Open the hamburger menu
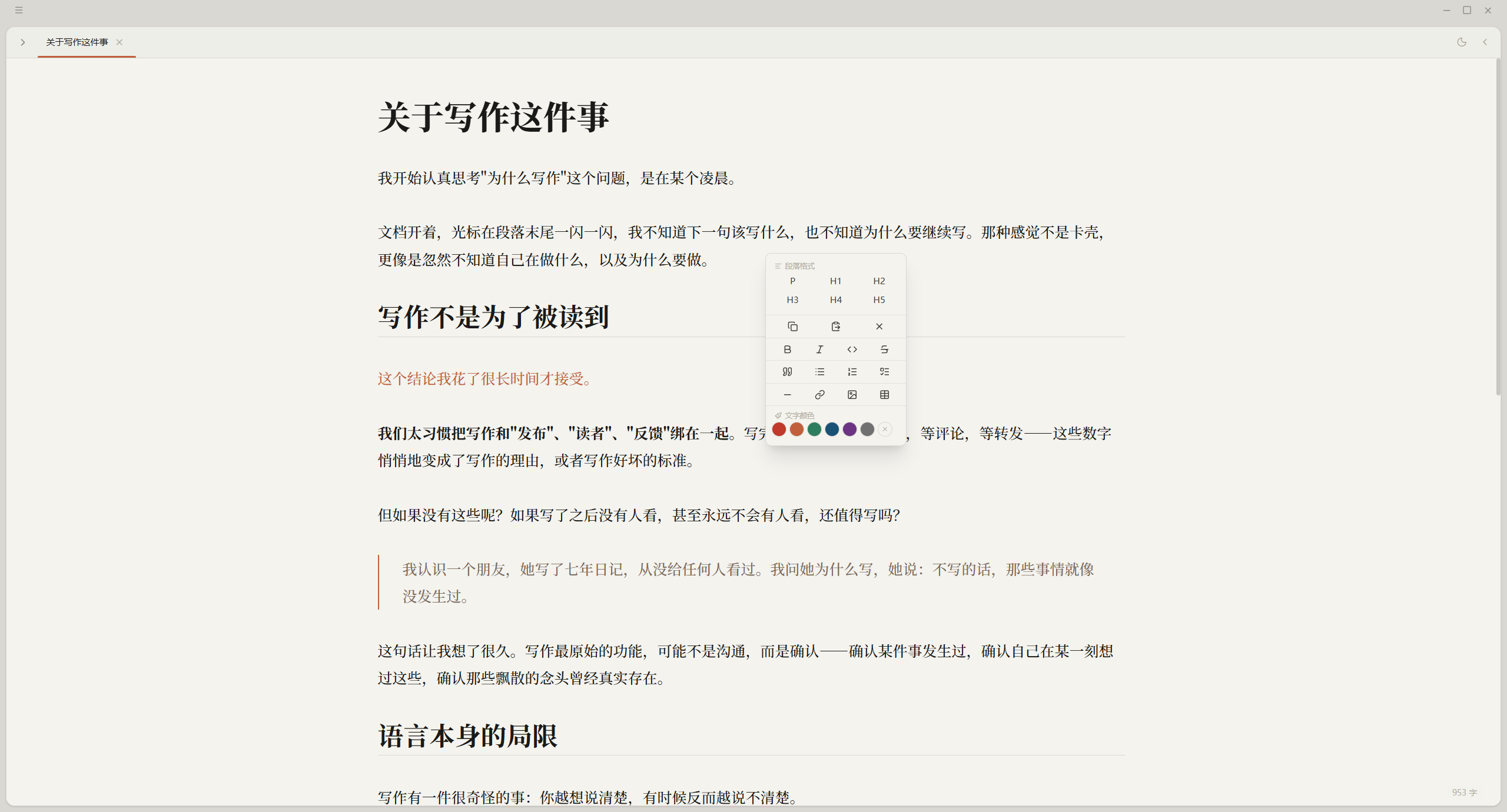The image size is (1507, 812). pos(19,10)
